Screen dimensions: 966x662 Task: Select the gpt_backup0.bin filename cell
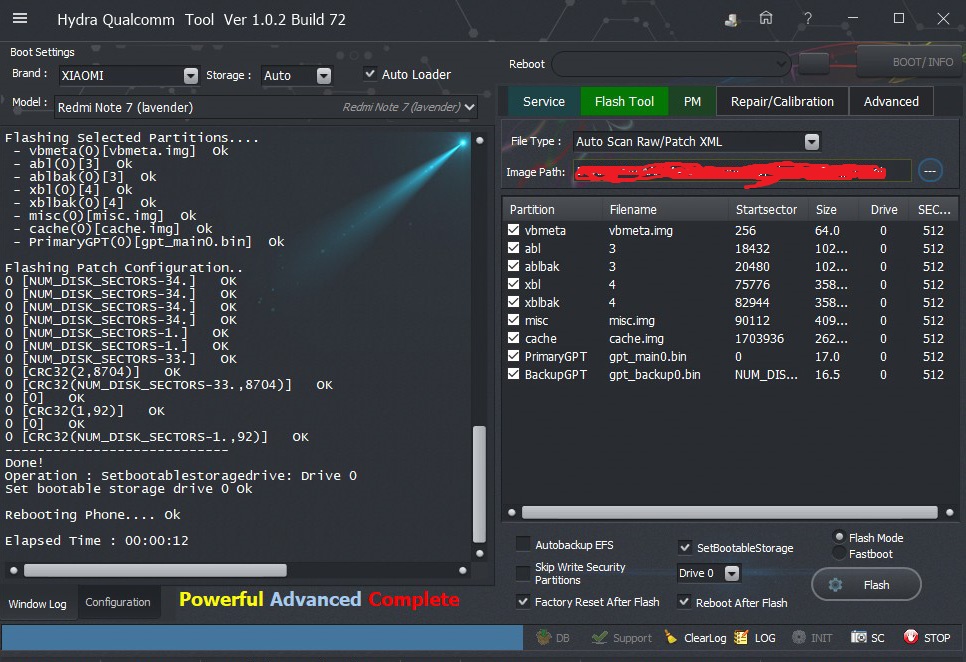[655, 374]
